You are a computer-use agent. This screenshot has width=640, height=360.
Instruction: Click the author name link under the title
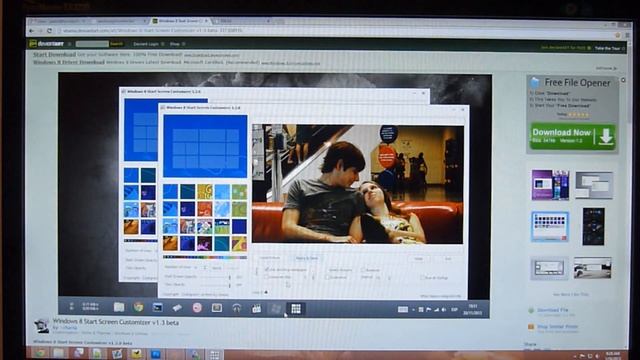(69, 328)
